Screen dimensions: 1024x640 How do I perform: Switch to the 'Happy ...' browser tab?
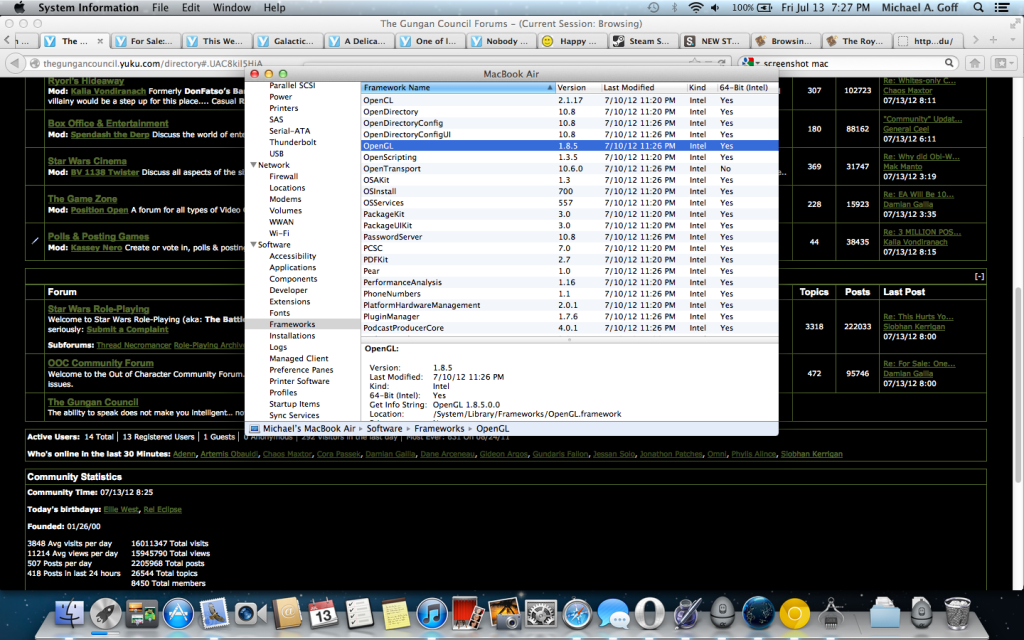(x=571, y=41)
